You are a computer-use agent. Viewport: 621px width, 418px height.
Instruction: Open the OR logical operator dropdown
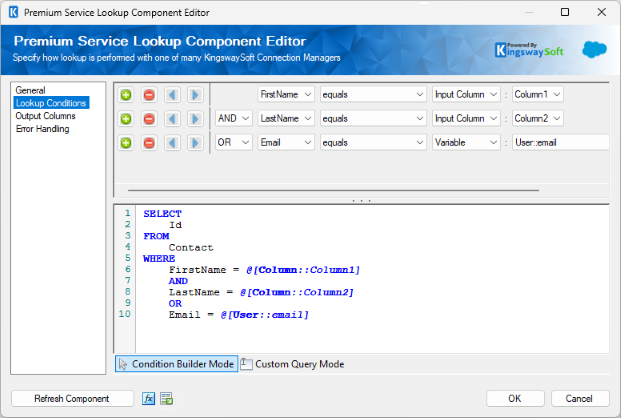coord(234,142)
